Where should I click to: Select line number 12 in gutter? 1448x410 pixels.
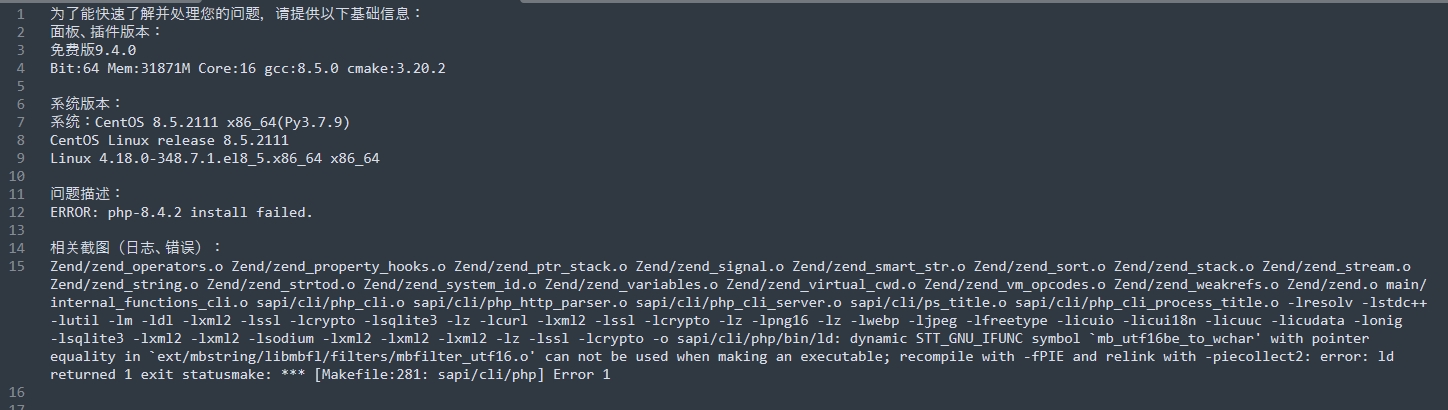click(17, 212)
